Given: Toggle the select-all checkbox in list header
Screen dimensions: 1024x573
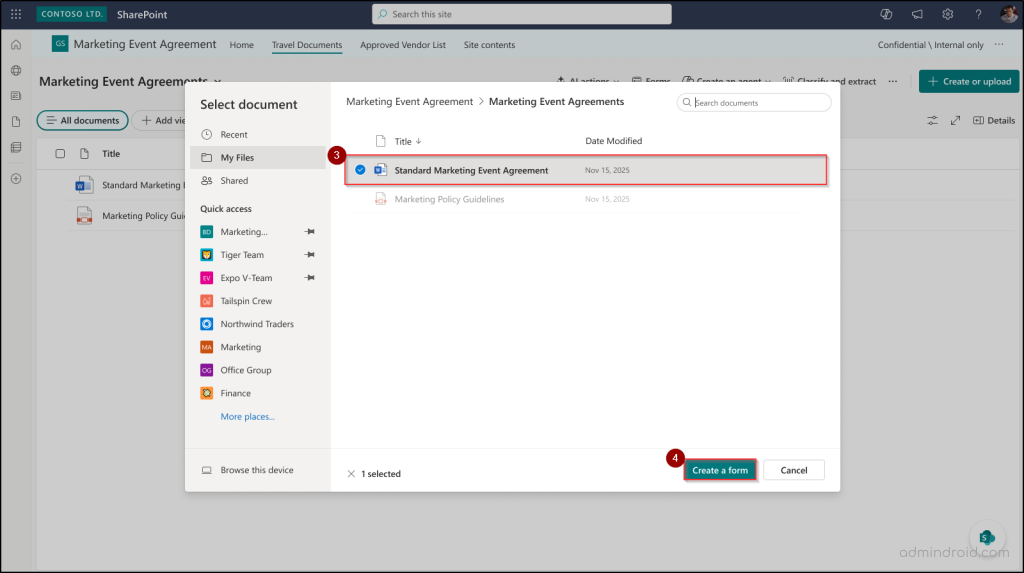Looking at the screenshot, I should pos(60,154).
